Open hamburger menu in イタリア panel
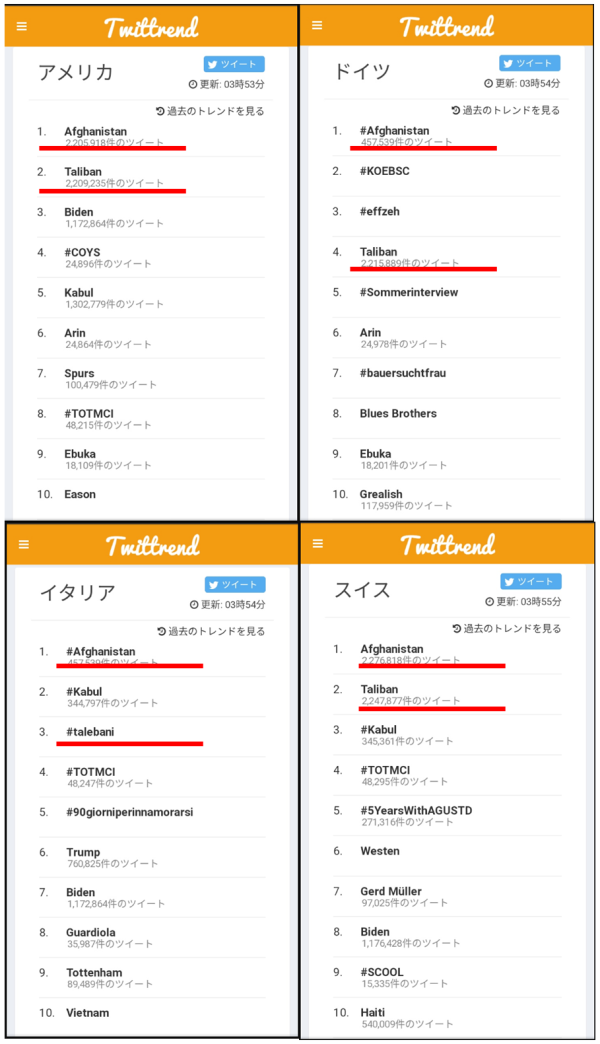Image resolution: width=600 pixels, height=1044 pixels. coord(24,545)
